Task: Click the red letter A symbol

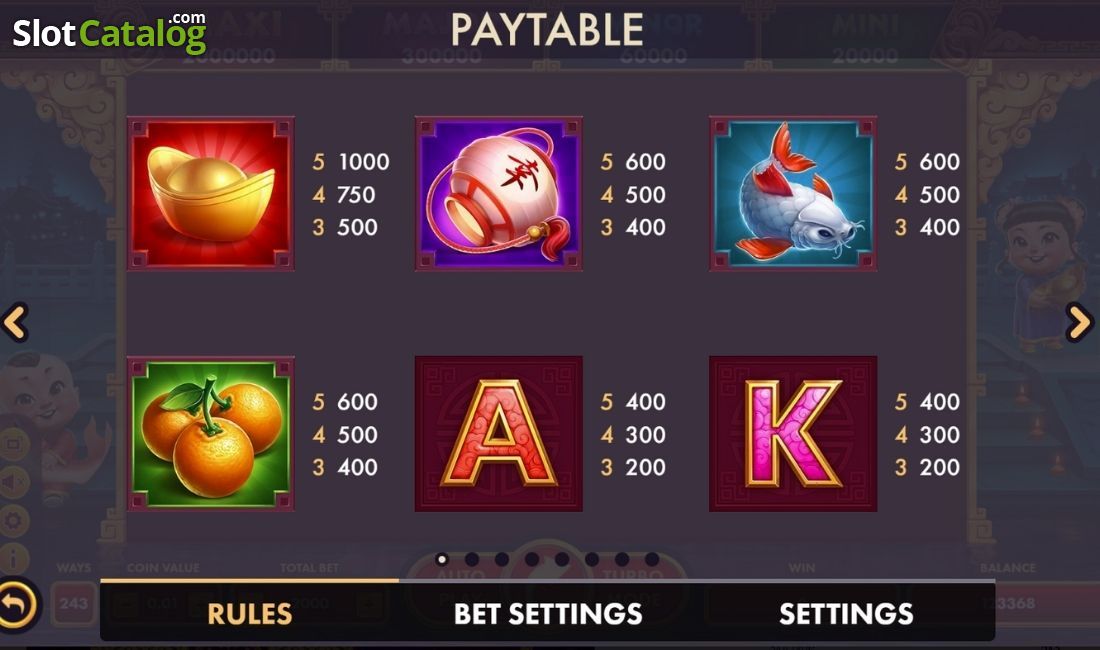Action: (499, 433)
